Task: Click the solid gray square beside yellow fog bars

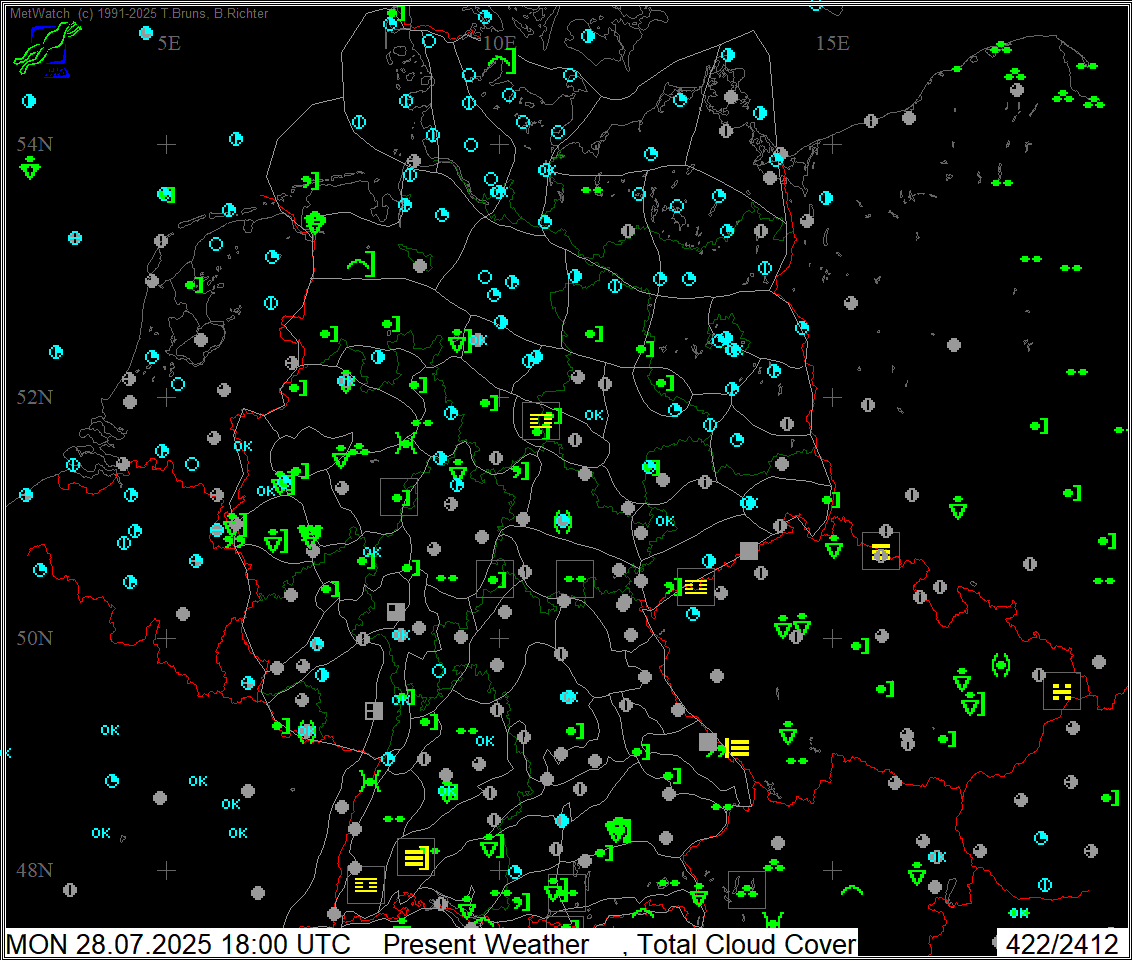Action: (x=708, y=742)
